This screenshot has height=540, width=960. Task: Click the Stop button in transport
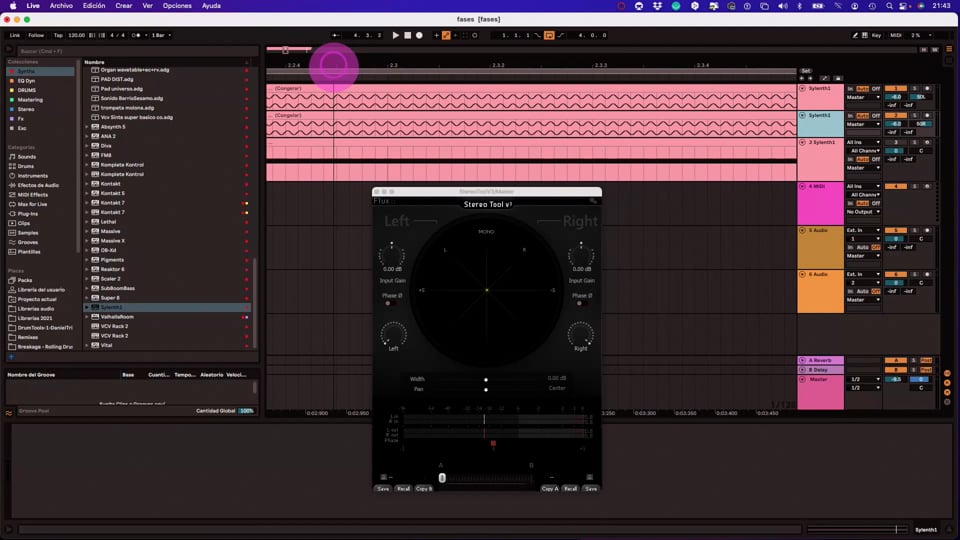[x=408, y=36]
